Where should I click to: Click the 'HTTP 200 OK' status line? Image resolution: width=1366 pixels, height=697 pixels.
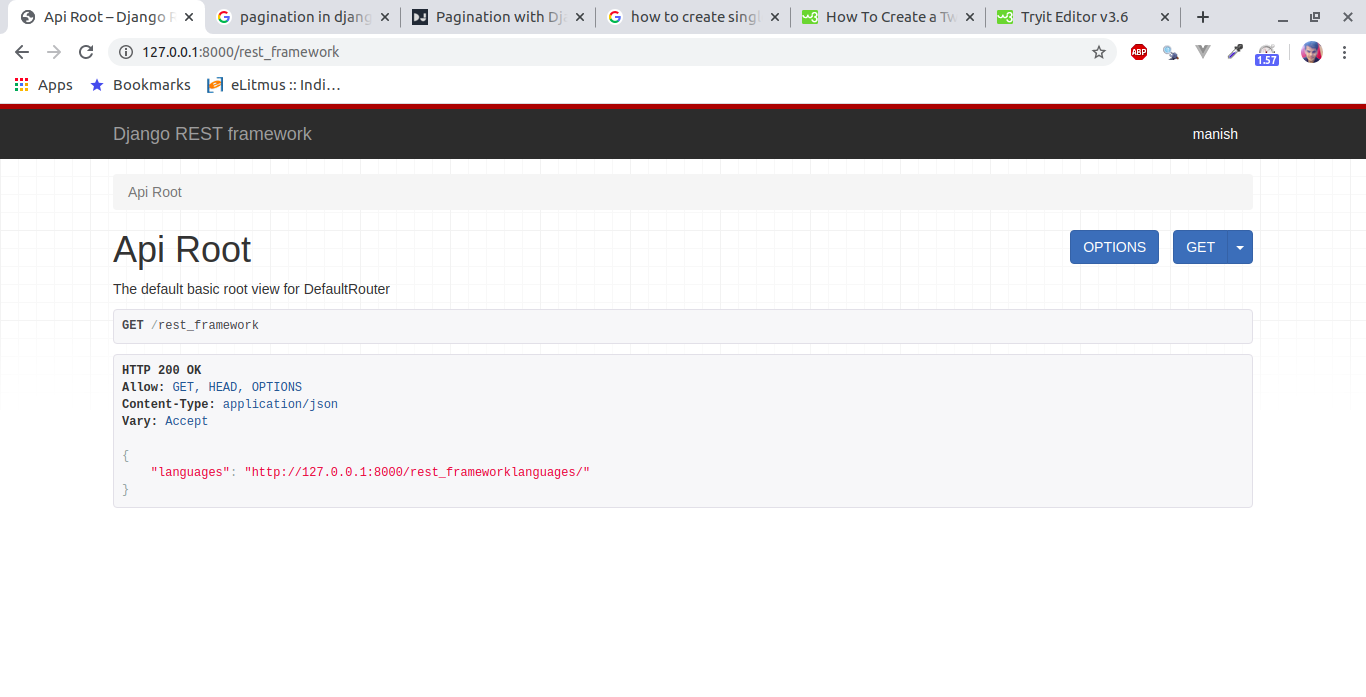point(161,370)
